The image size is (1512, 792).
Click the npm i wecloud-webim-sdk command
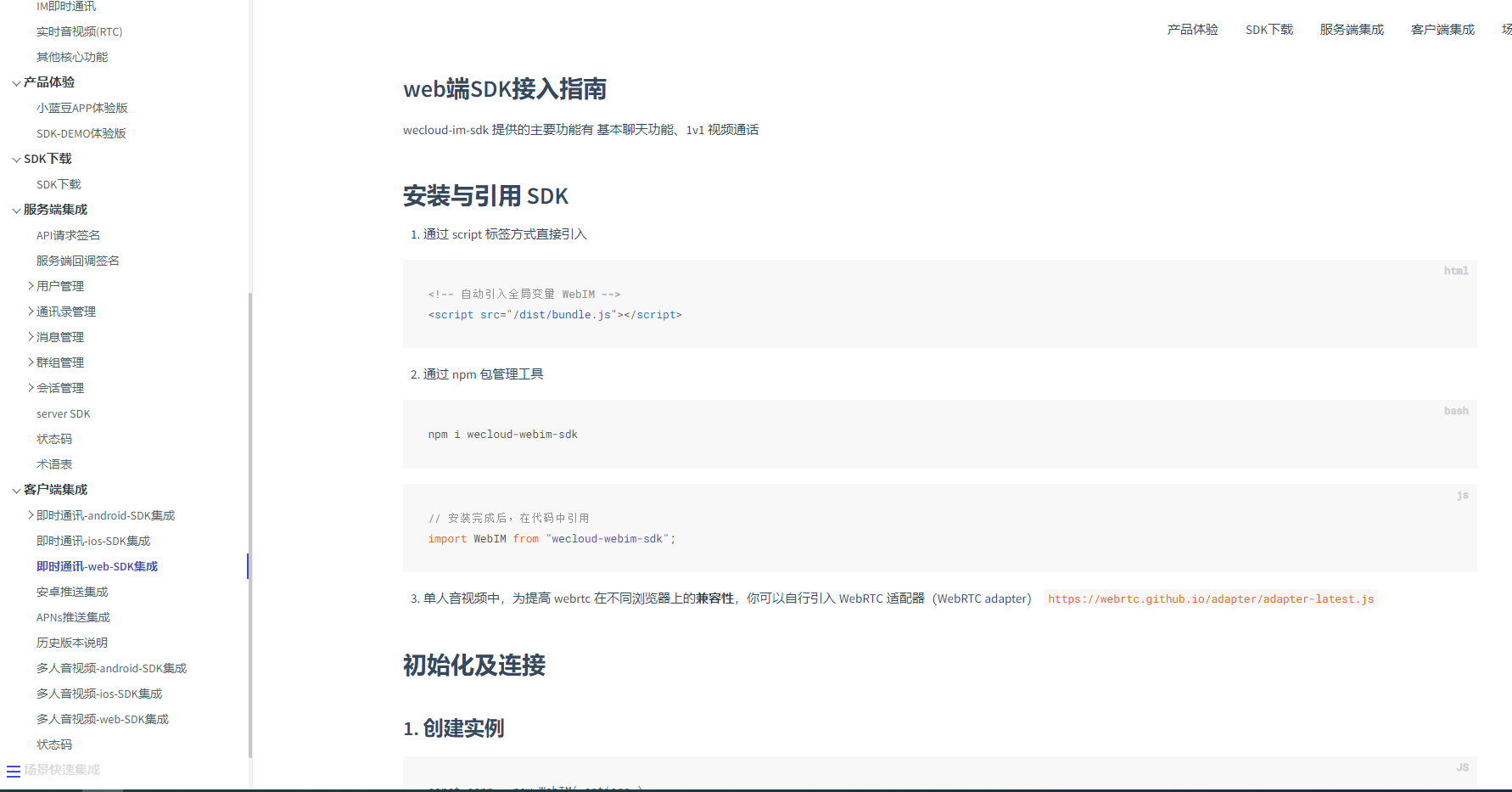point(503,435)
